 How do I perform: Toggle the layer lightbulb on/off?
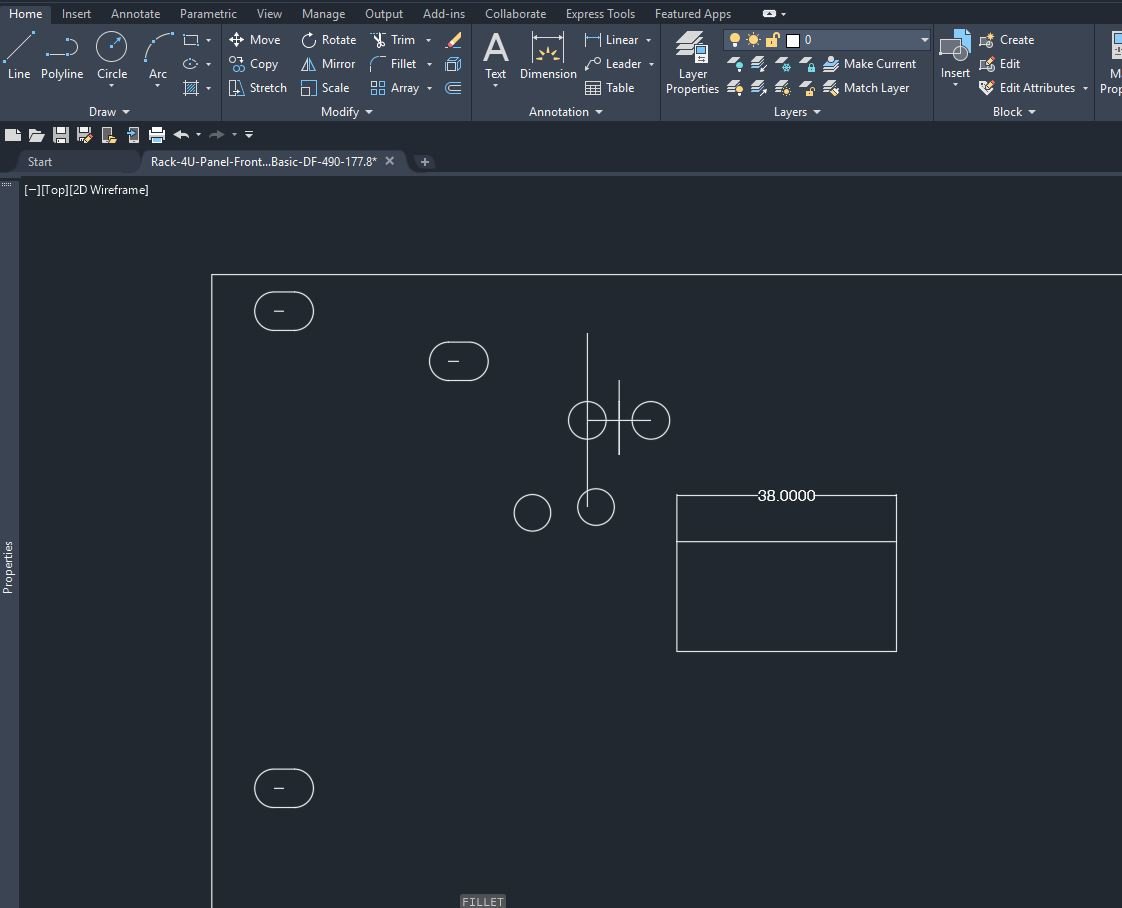click(x=734, y=39)
